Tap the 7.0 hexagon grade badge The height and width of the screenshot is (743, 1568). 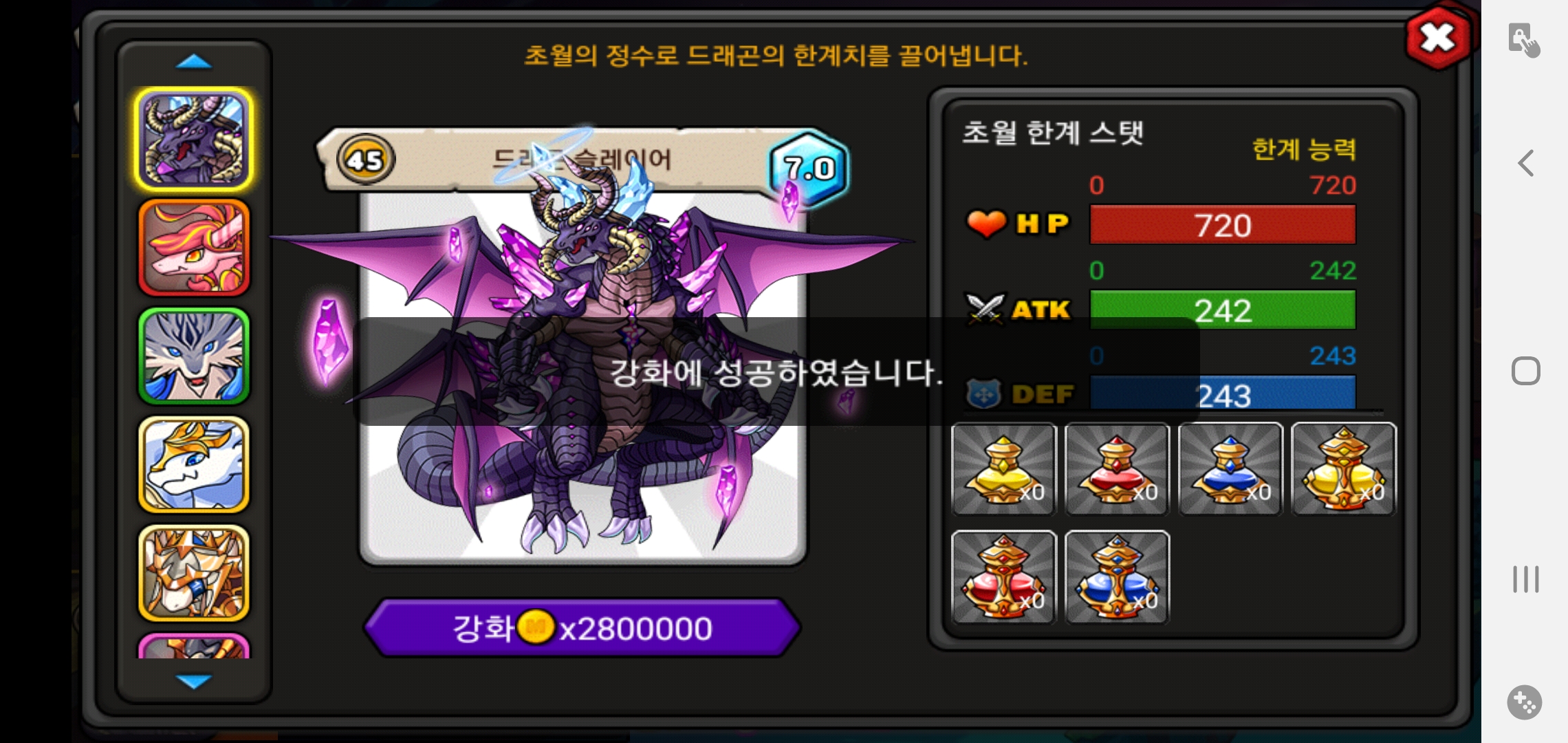809,169
